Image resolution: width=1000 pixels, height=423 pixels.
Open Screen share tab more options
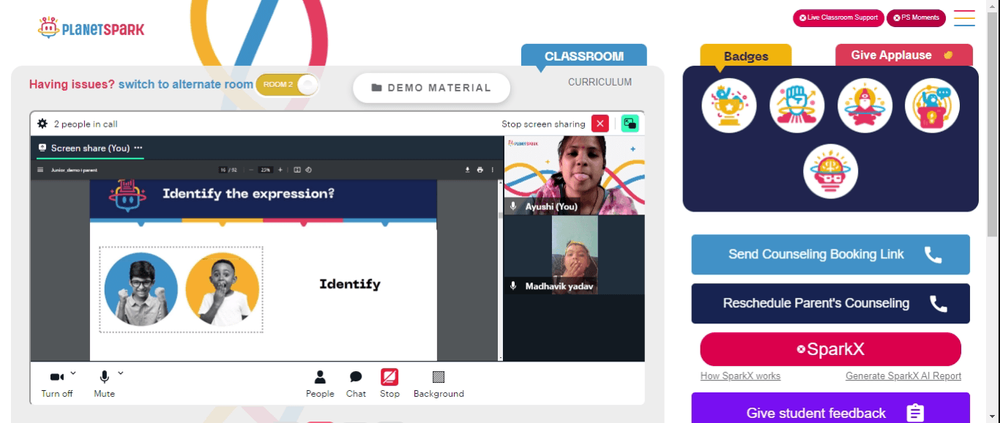pyautogui.click(x=138, y=147)
